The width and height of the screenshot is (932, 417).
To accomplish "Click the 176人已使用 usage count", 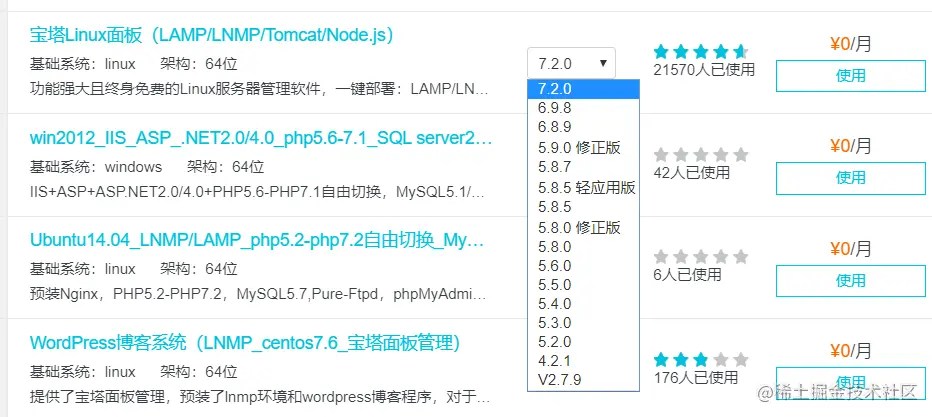I will tap(695, 377).
